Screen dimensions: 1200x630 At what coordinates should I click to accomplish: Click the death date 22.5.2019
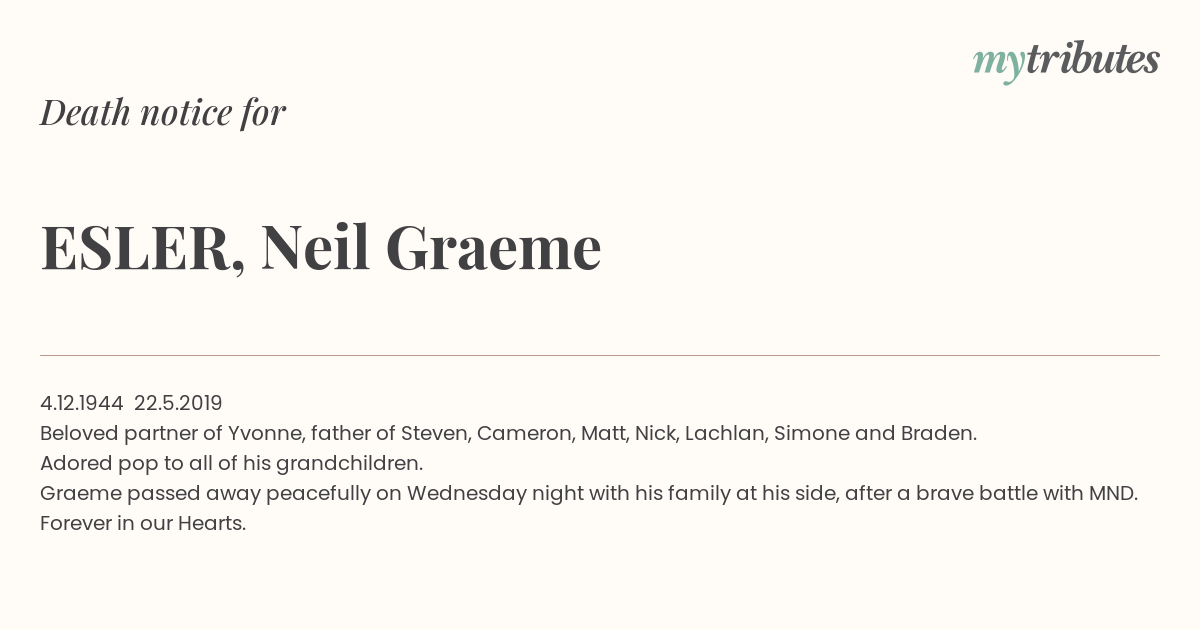178,403
